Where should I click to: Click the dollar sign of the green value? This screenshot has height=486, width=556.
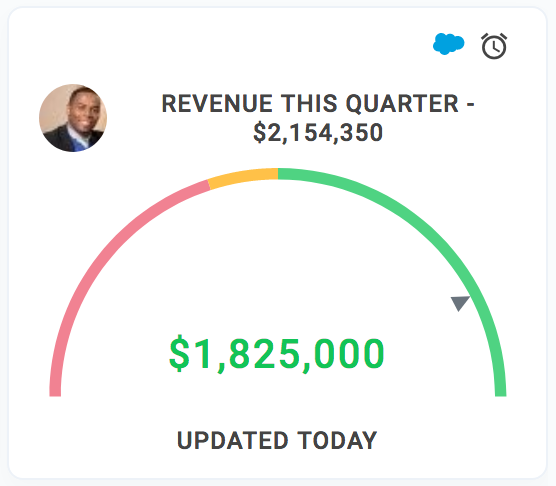(x=179, y=353)
